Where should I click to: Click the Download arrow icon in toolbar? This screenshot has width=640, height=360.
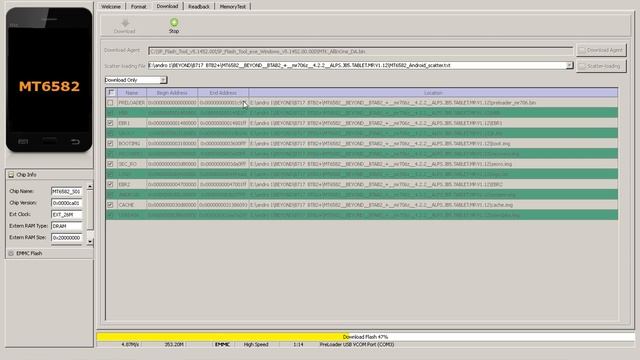pyautogui.click(x=125, y=23)
